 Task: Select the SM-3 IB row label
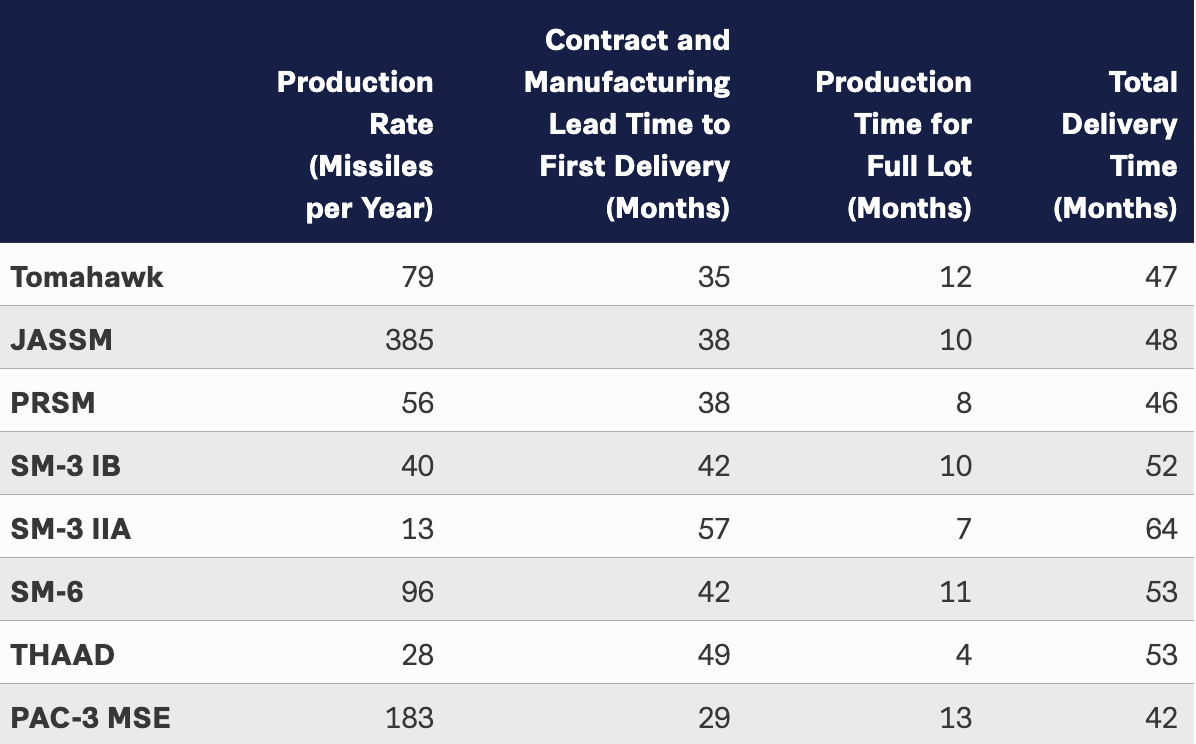click(x=66, y=466)
